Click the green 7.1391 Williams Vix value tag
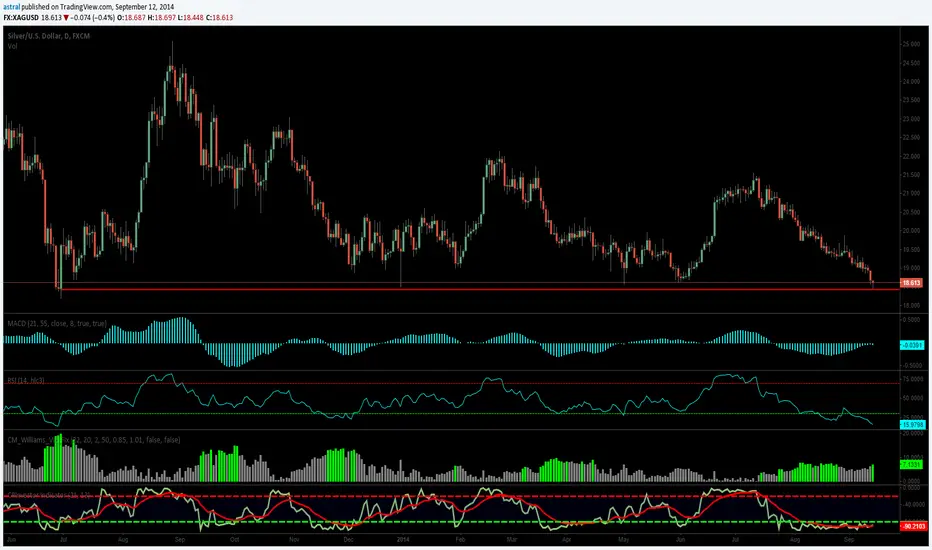932x550 pixels. coord(911,464)
